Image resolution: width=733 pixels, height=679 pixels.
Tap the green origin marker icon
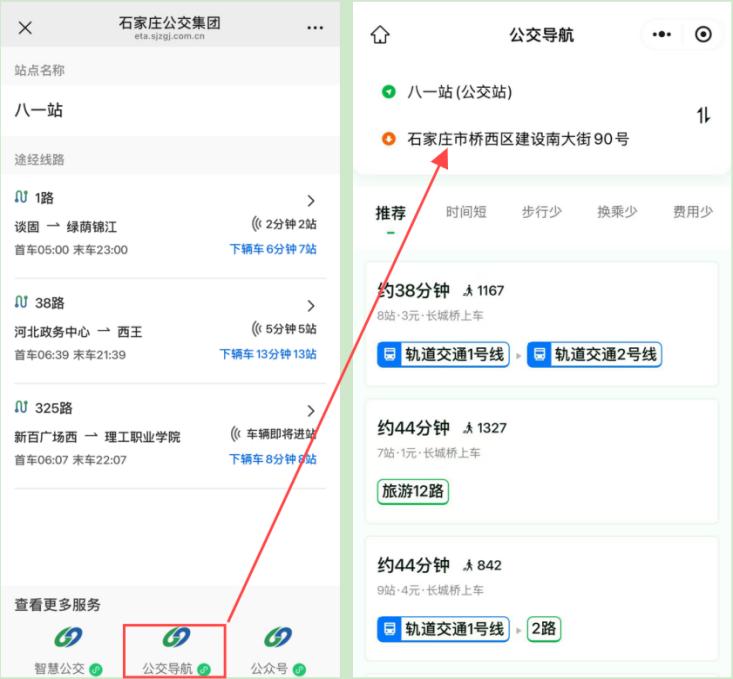pos(388,92)
